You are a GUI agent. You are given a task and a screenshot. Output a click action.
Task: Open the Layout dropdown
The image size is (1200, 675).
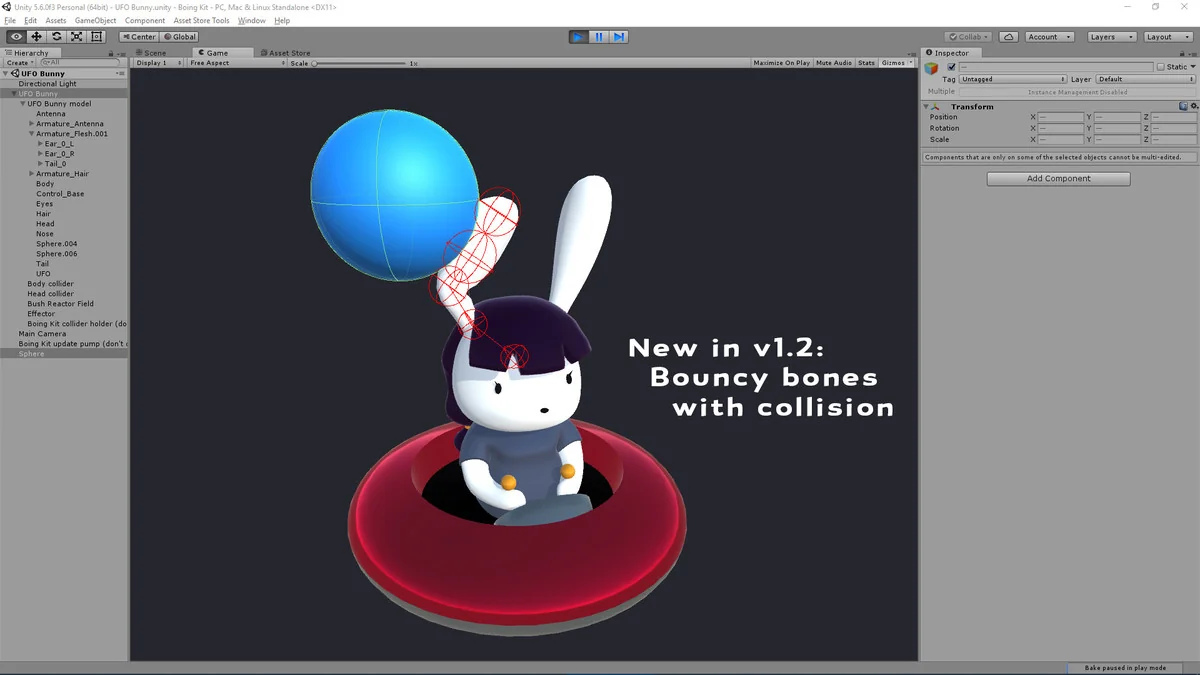[x=1166, y=37]
